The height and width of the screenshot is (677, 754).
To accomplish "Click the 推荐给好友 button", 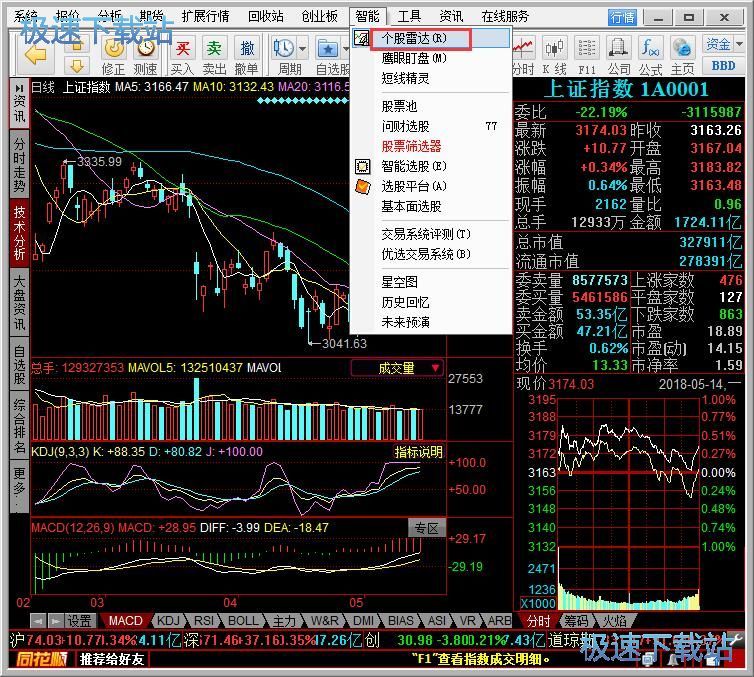I will coord(112,659).
